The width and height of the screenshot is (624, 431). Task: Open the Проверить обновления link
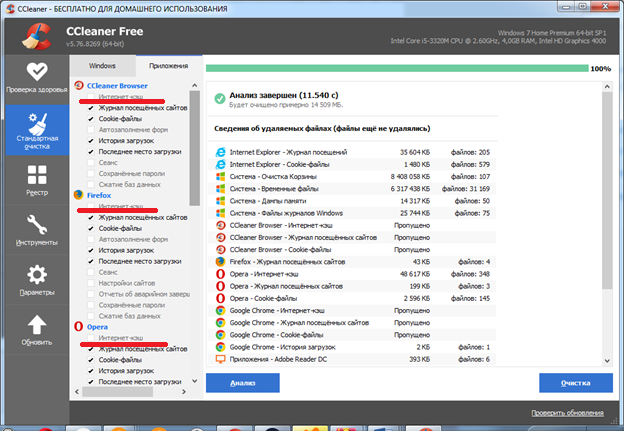(x=567, y=413)
